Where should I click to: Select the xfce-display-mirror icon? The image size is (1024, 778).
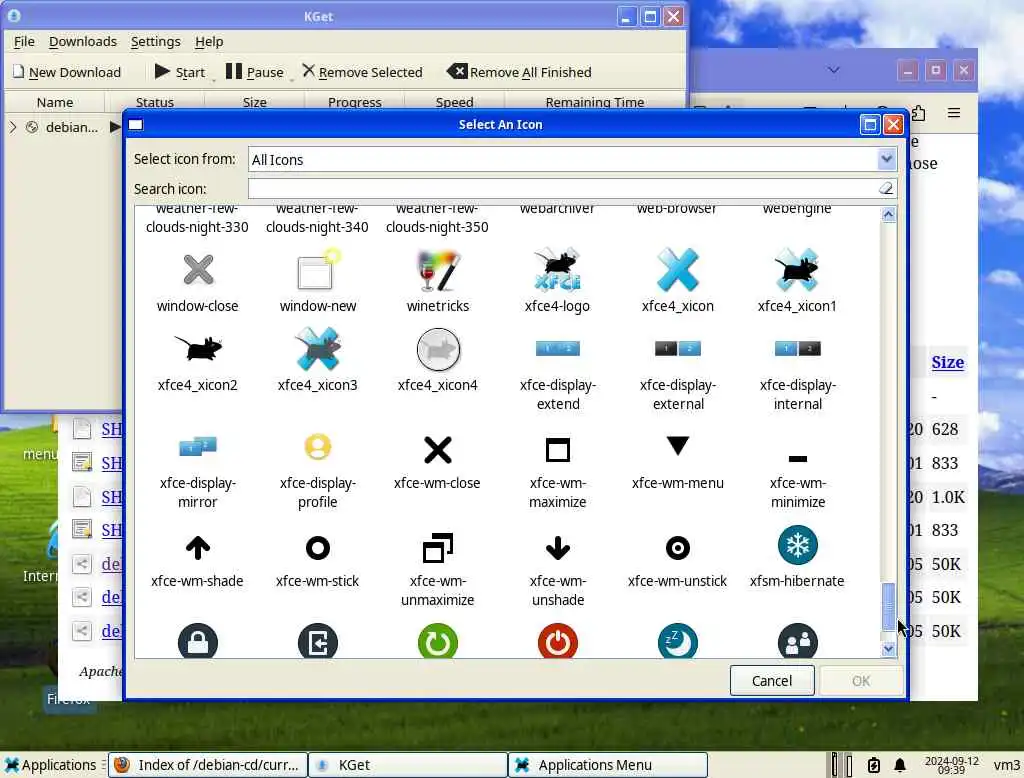click(x=198, y=447)
